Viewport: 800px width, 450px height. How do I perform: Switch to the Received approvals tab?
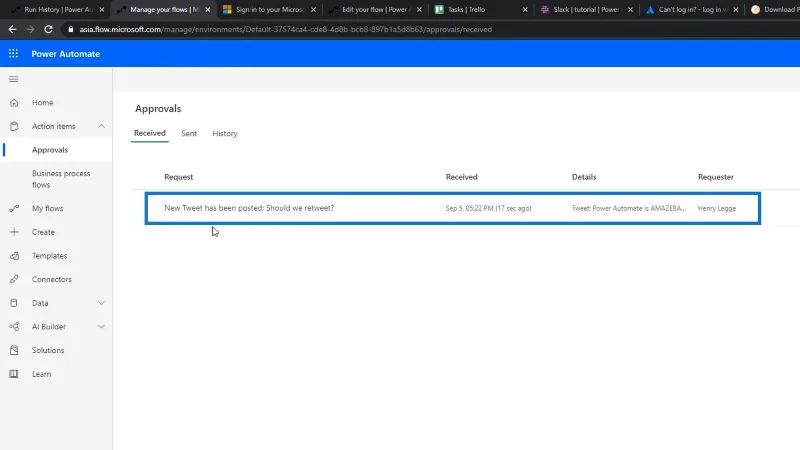point(149,133)
